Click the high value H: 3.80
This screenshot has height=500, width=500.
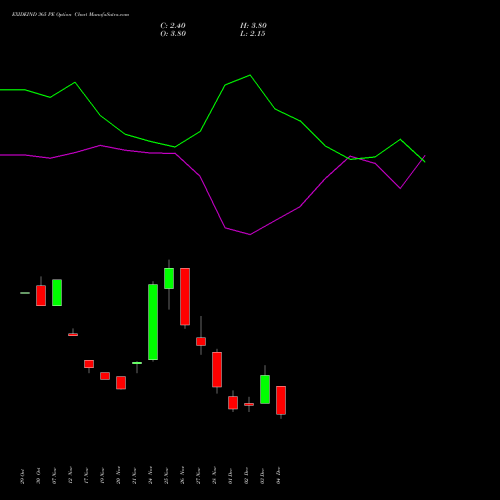(253, 26)
